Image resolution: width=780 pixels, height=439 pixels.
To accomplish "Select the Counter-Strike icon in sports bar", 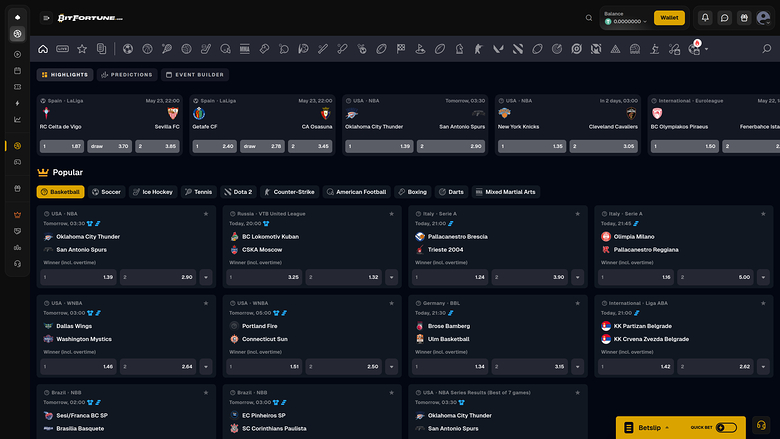I will tap(479, 49).
